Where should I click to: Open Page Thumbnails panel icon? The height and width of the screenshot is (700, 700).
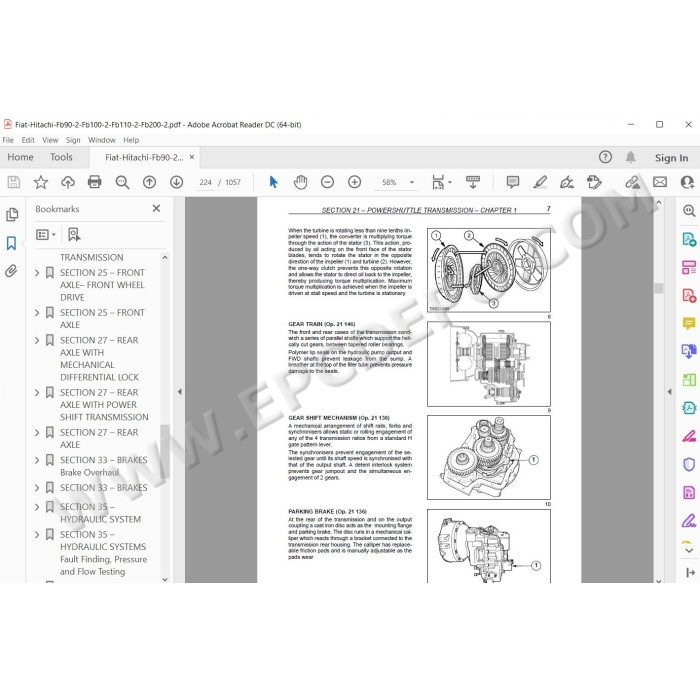coord(12,215)
